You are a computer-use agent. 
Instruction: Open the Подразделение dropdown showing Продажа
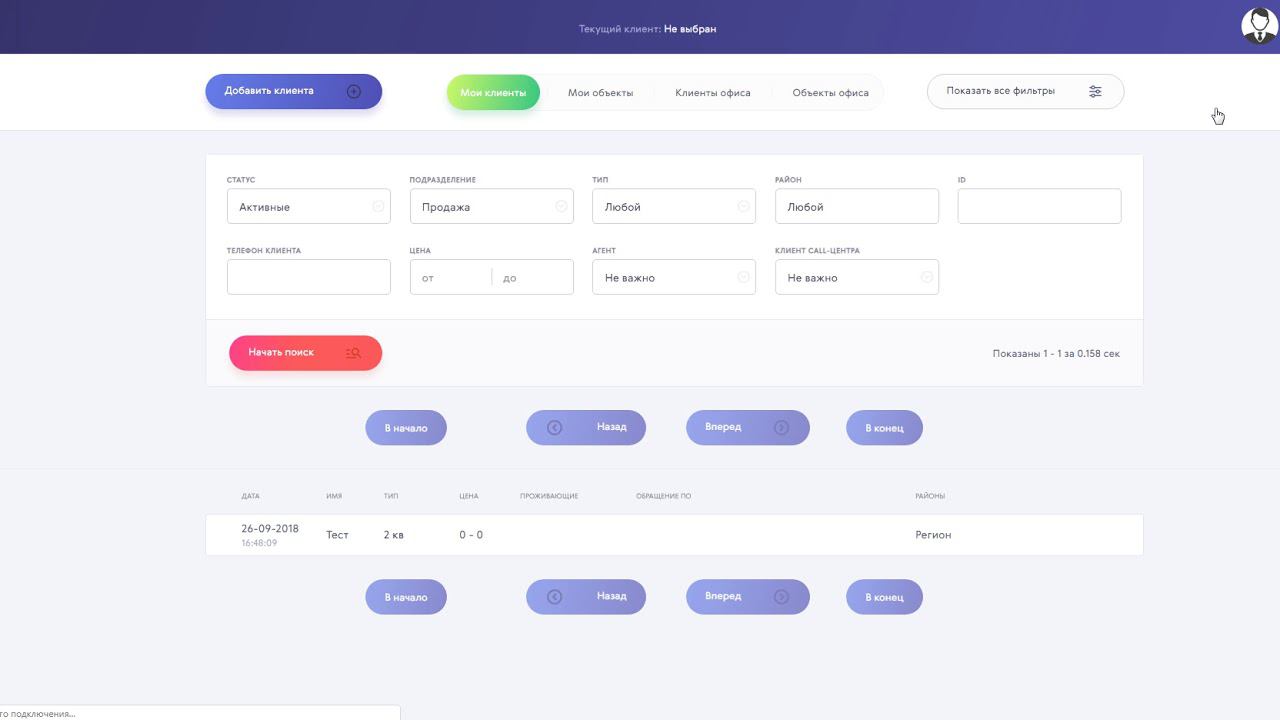[492, 206]
